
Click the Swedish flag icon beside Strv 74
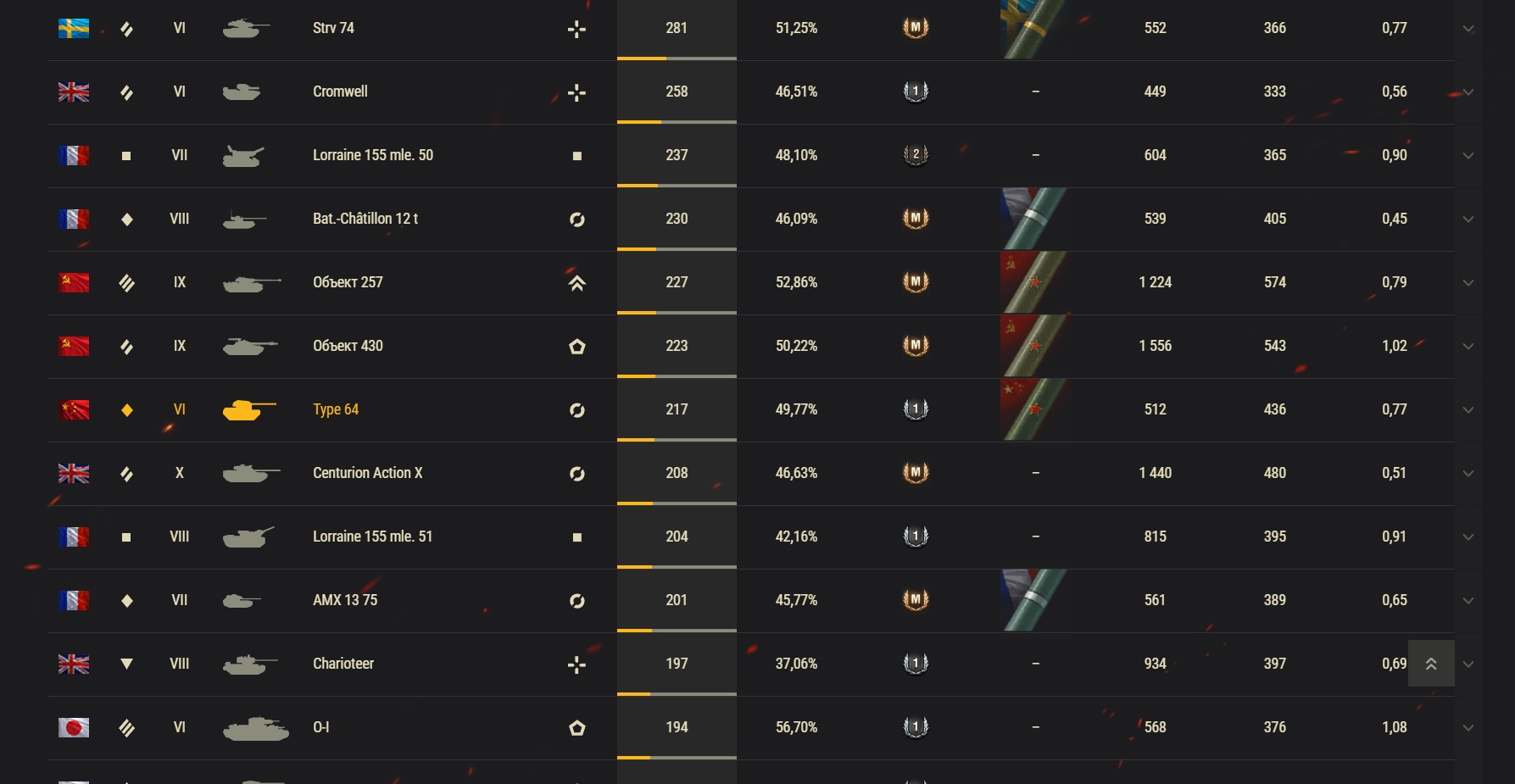click(74, 28)
